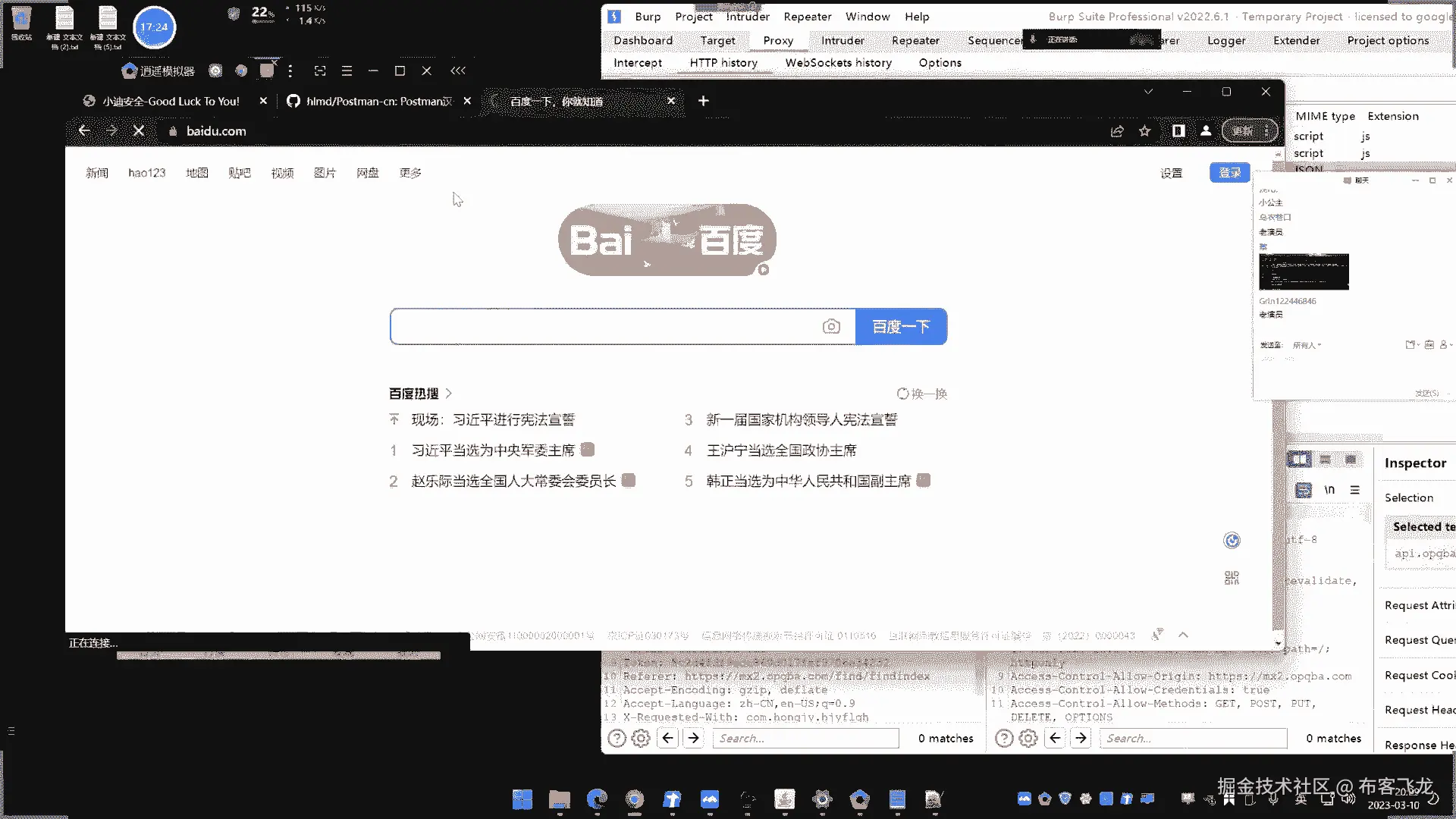Open the browser tab search dropdown arrow
The height and width of the screenshot is (819, 1456).
point(1148,92)
